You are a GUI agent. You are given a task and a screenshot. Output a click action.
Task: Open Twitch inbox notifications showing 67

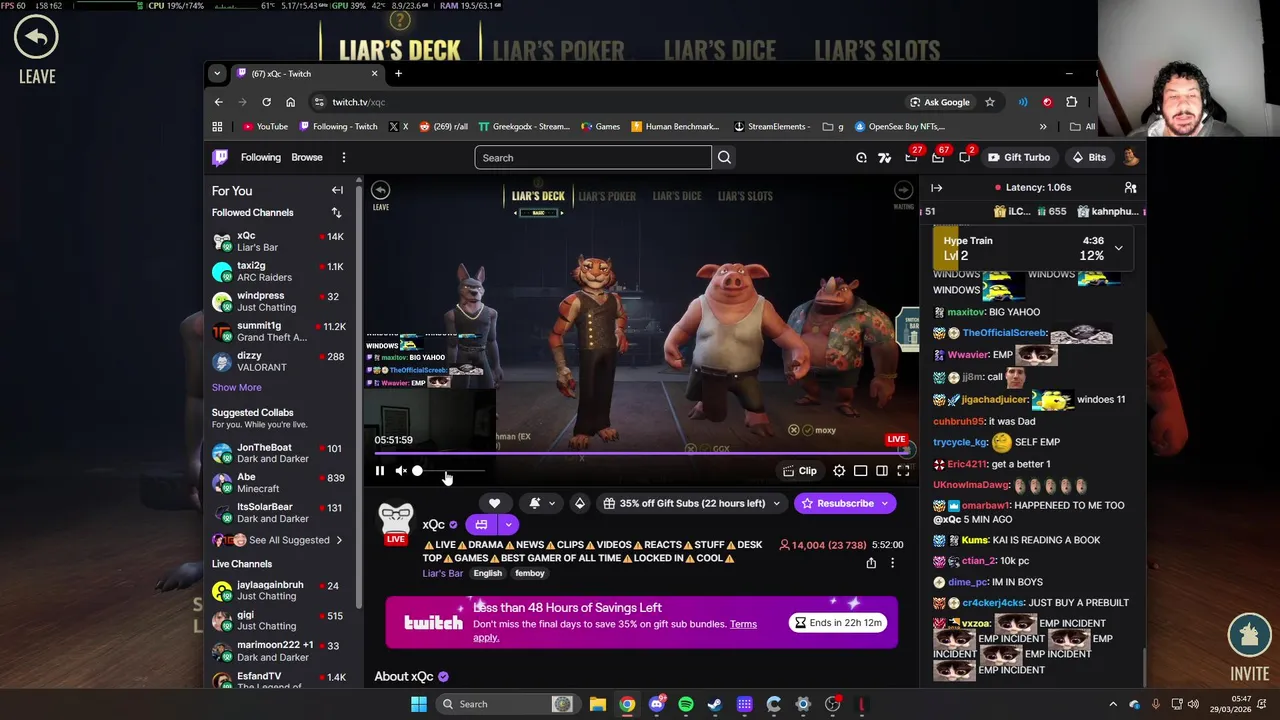[x=938, y=157]
